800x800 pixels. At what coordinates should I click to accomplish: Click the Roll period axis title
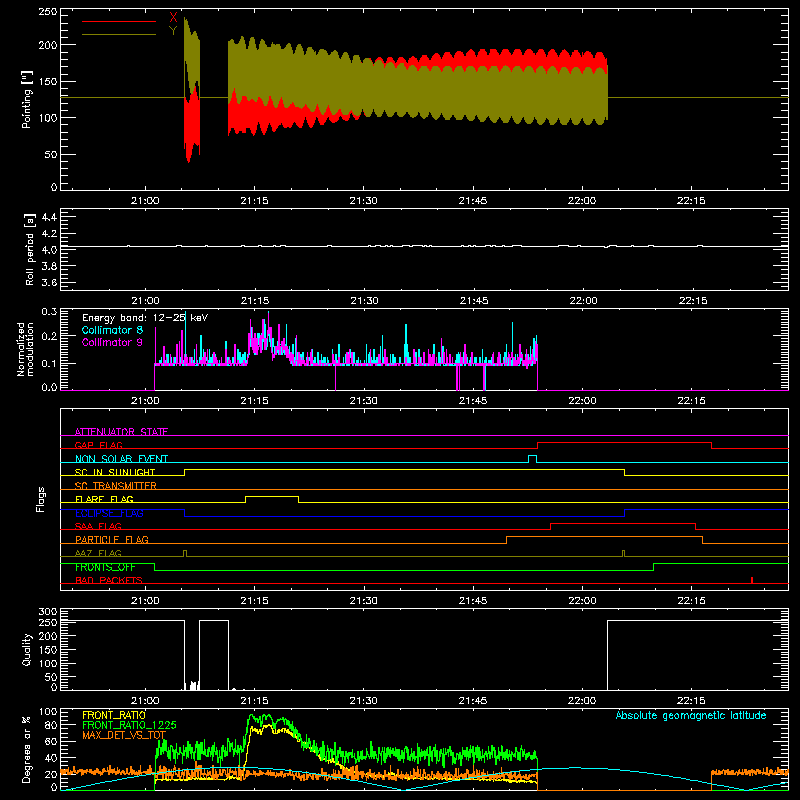pyautogui.click(x=30, y=249)
